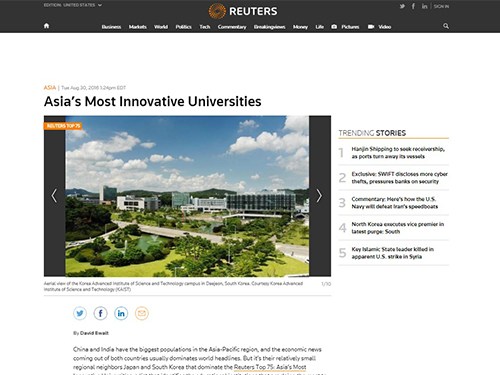500x375 pixels.
Task: Open the Reuters Top 75 link in article text
Action: pyautogui.click(x=270, y=367)
